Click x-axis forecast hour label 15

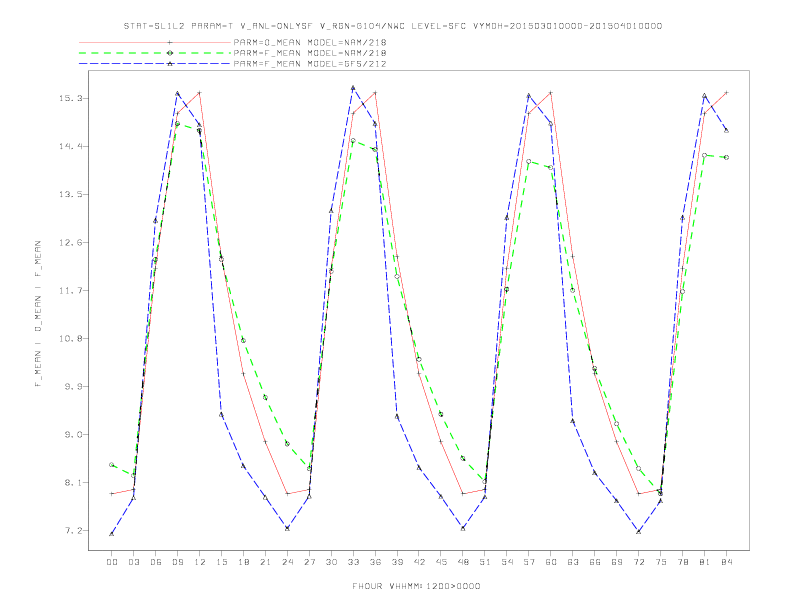(221, 562)
